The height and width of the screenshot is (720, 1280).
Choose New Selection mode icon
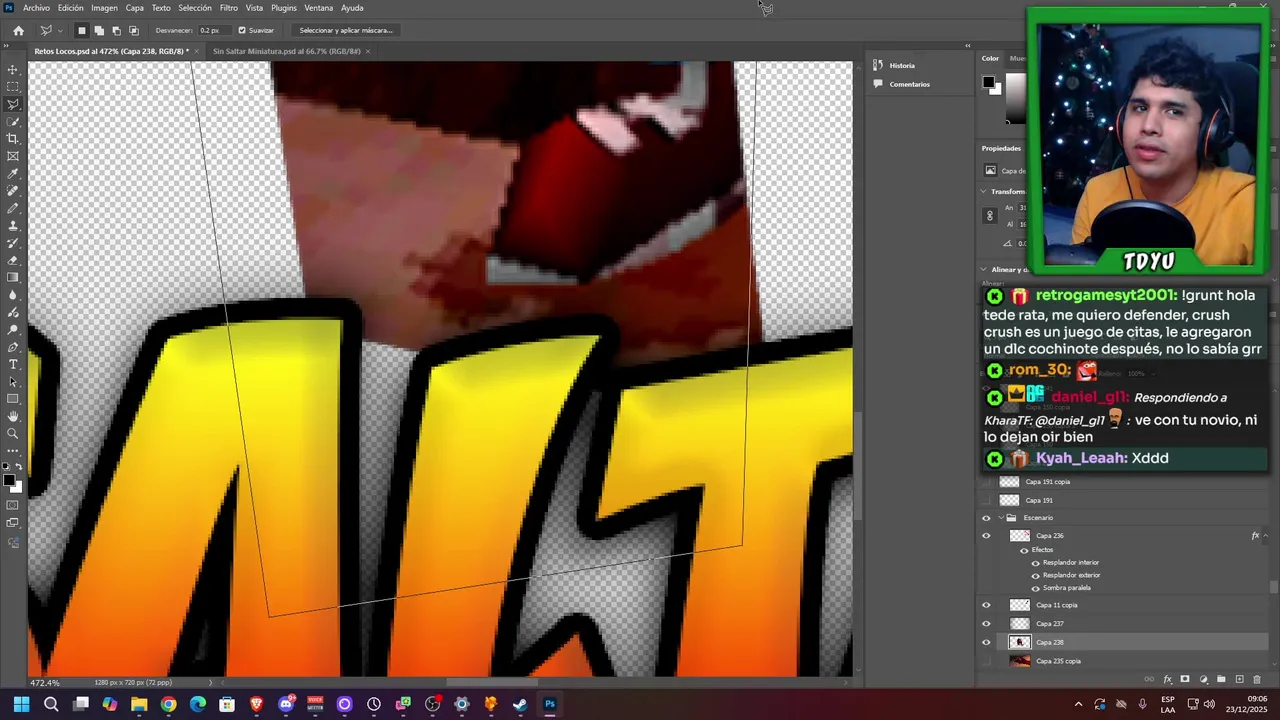pyautogui.click(x=82, y=30)
